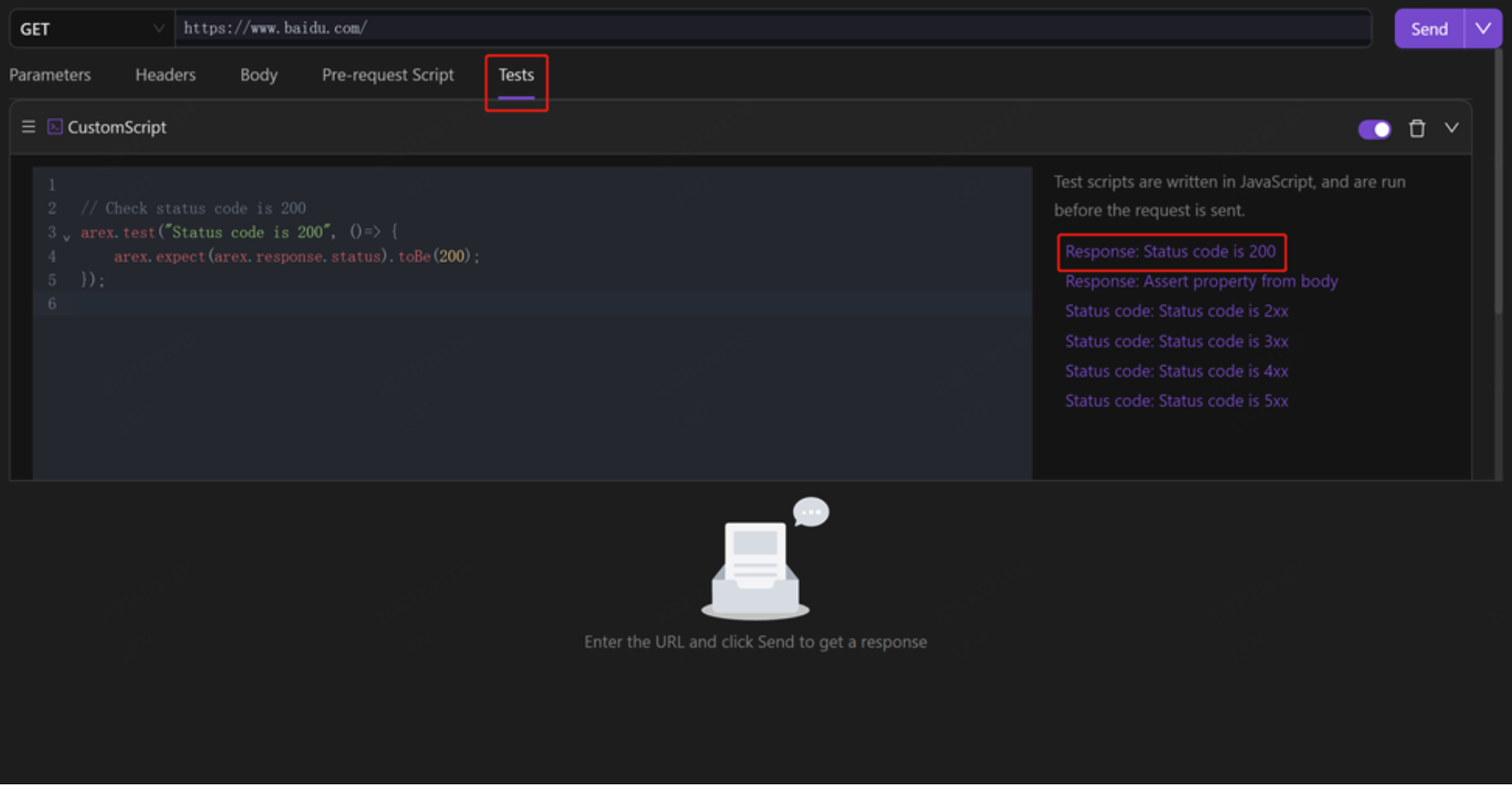Open the Headers tab
1512x786 pixels.
[x=165, y=76]
